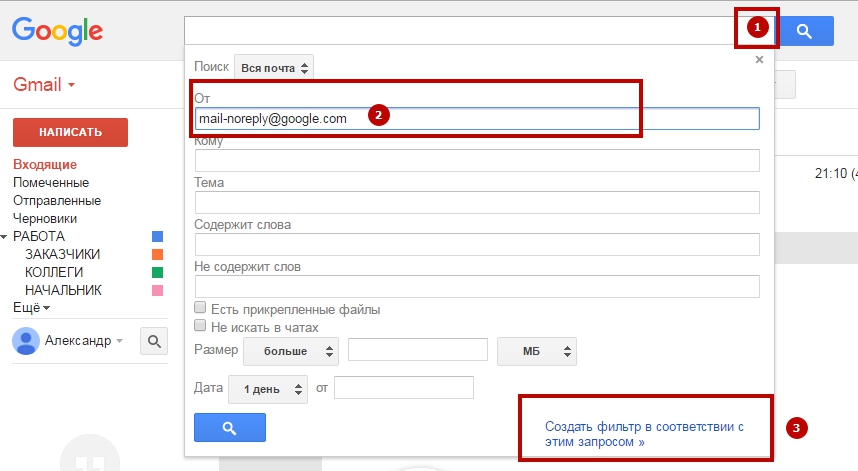The width and height of the screenshot is (858, 471).
Task: Click the 'От' sender input field
Action: (x=477, y=119)
